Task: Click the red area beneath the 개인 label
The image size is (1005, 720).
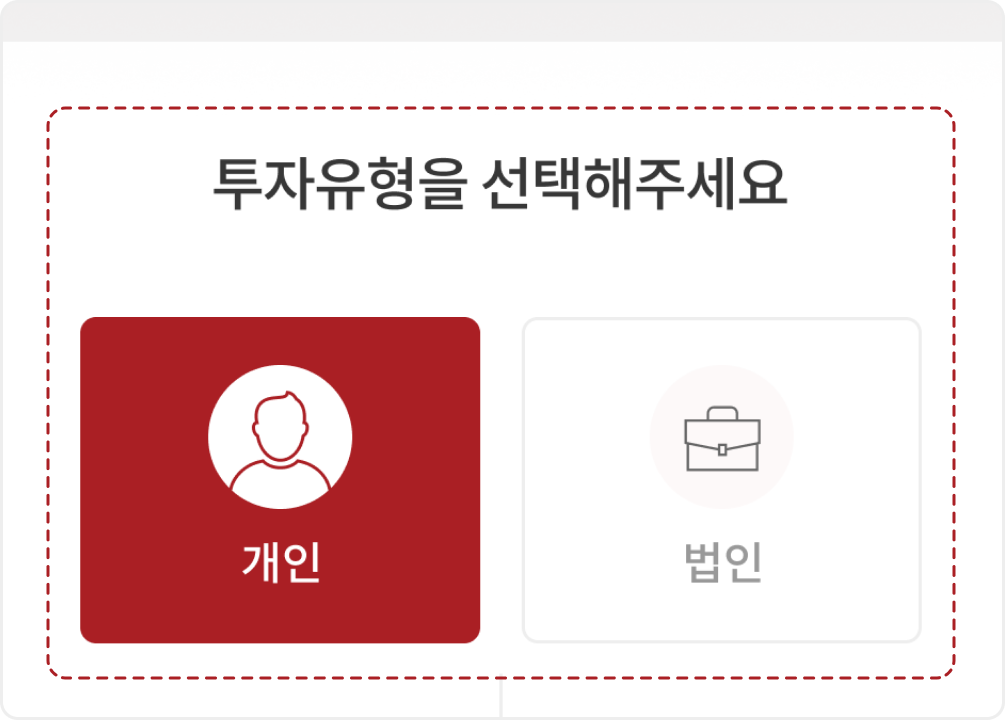Action: point(280,614)
